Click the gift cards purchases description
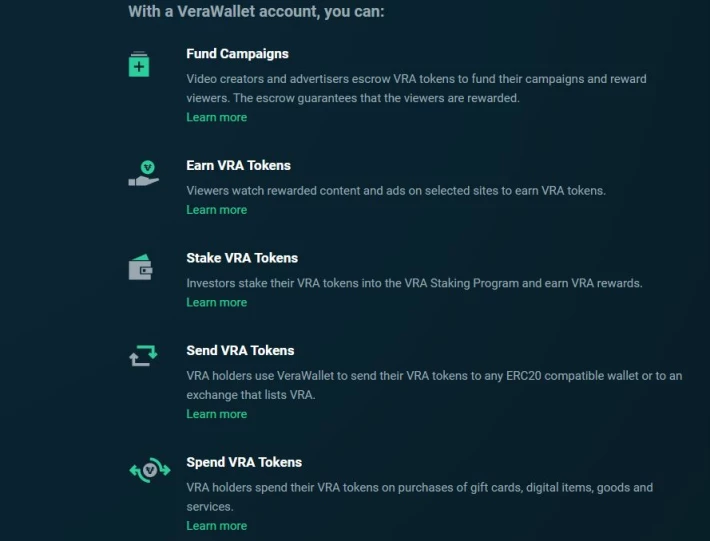 420,497
